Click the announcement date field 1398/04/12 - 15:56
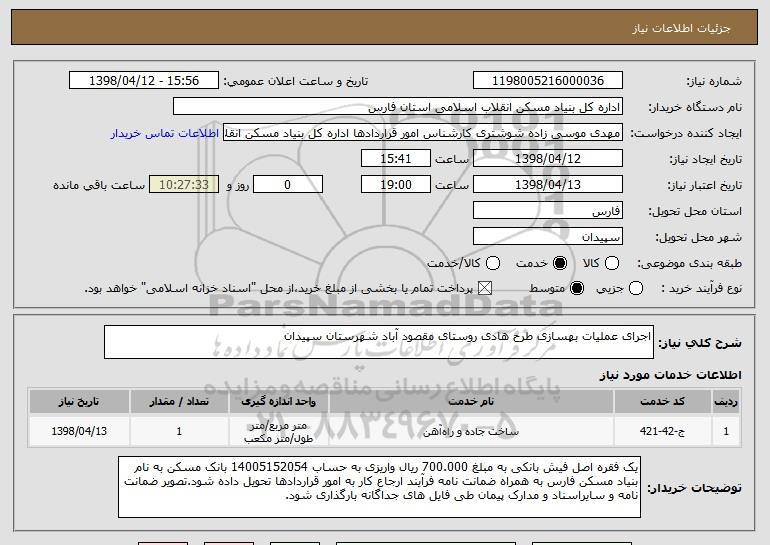The height and width of the screenshot is (545, 770). (144, 81)
